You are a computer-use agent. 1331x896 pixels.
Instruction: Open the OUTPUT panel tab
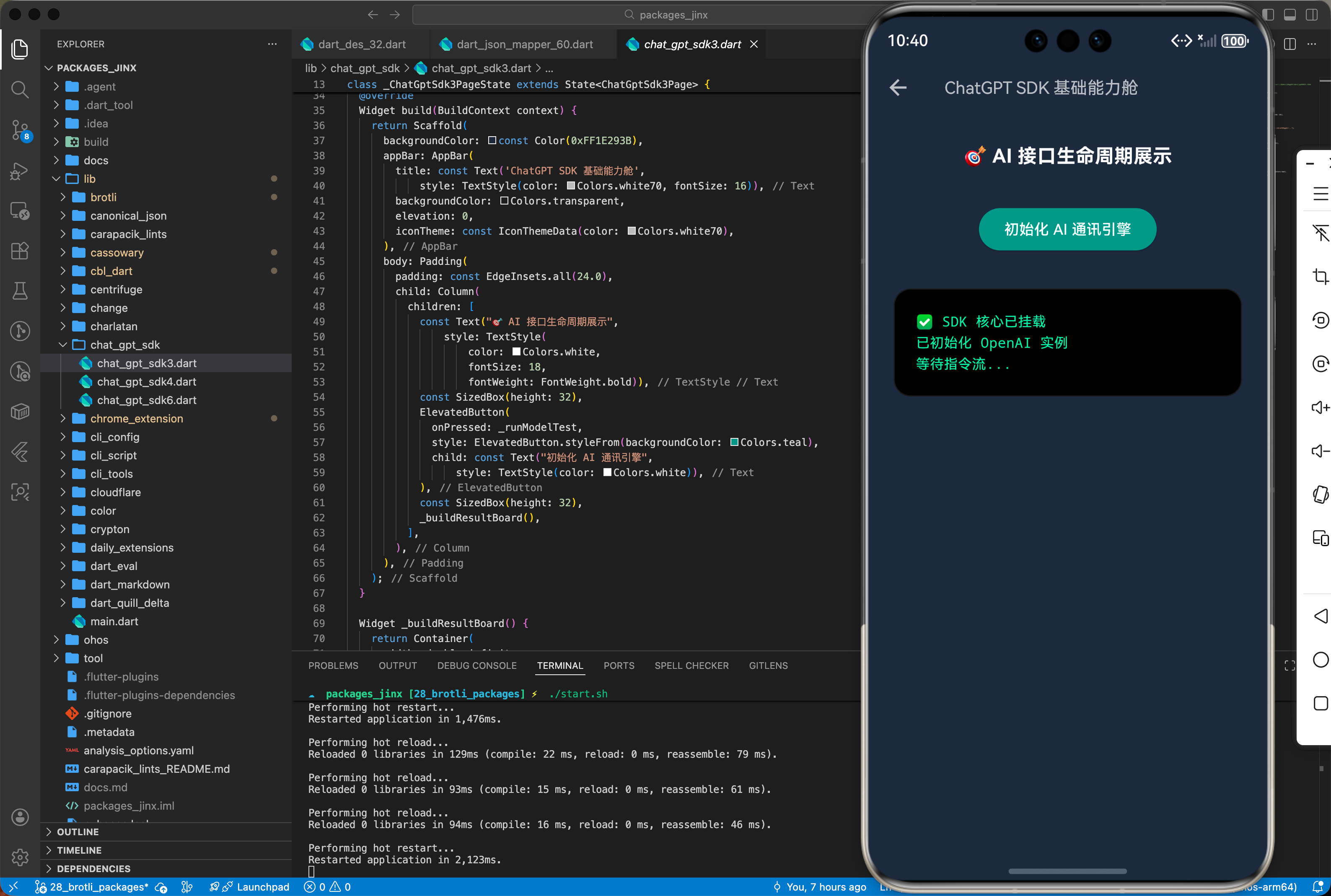coord(398,666)
